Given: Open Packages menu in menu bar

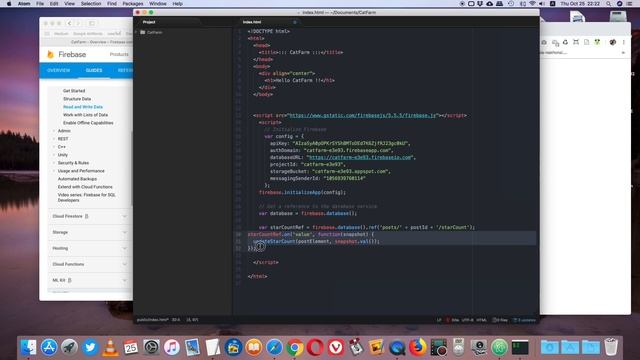Looking at the screenshot, I should click(133, 4).
